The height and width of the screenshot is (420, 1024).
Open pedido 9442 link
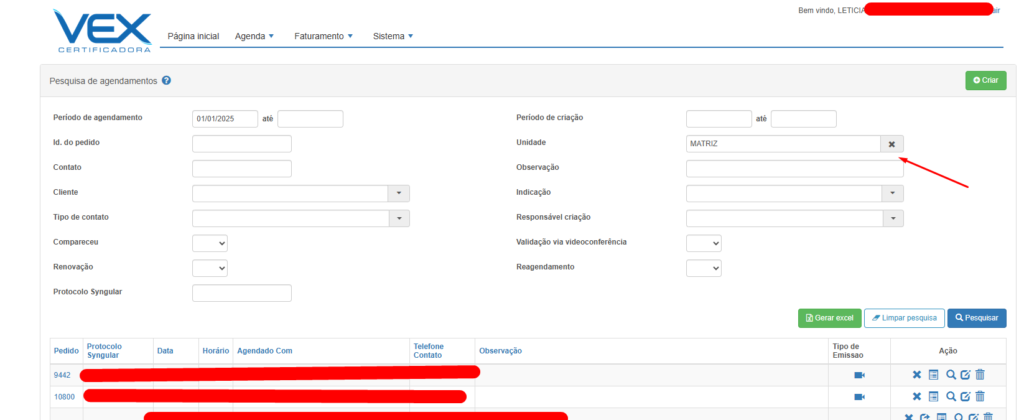click(64, 375)
